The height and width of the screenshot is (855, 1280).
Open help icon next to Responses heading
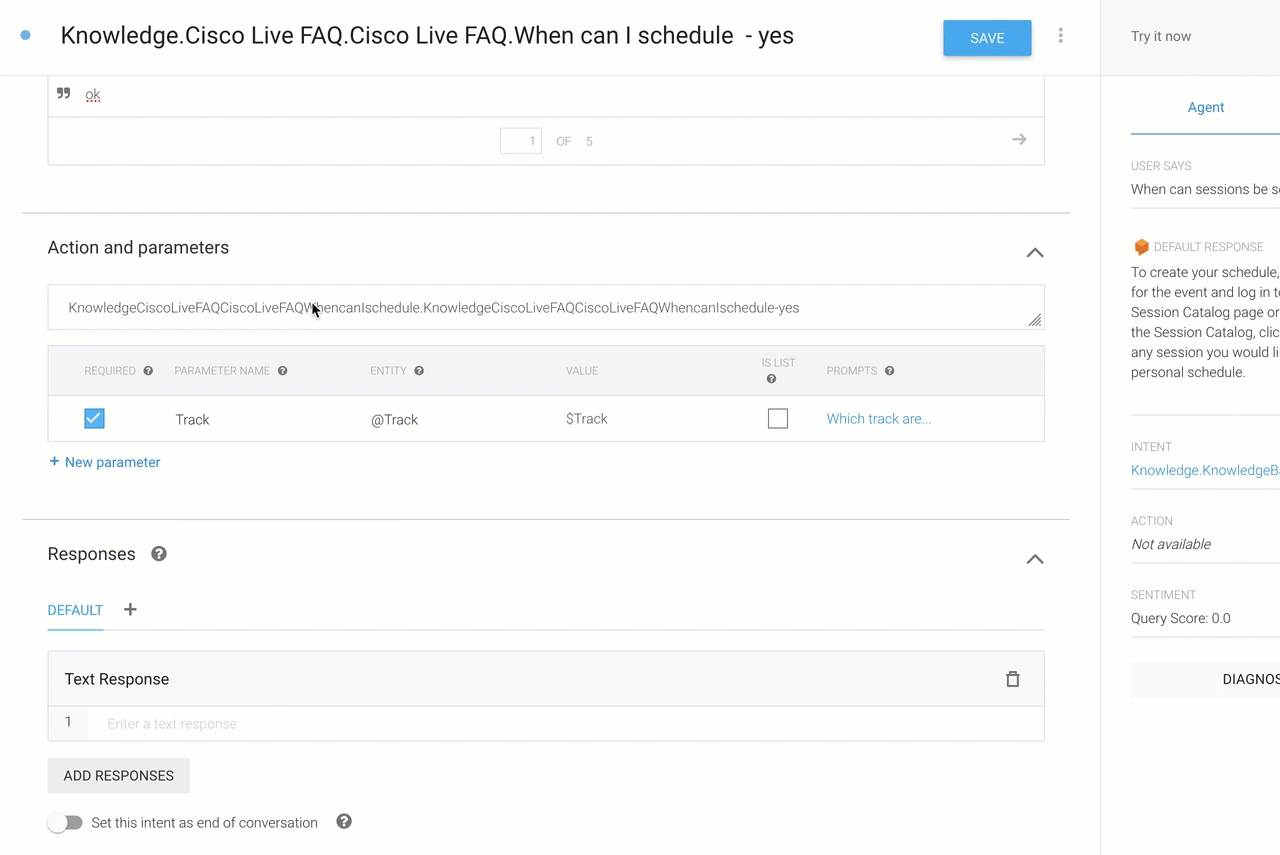pos(159,554)
